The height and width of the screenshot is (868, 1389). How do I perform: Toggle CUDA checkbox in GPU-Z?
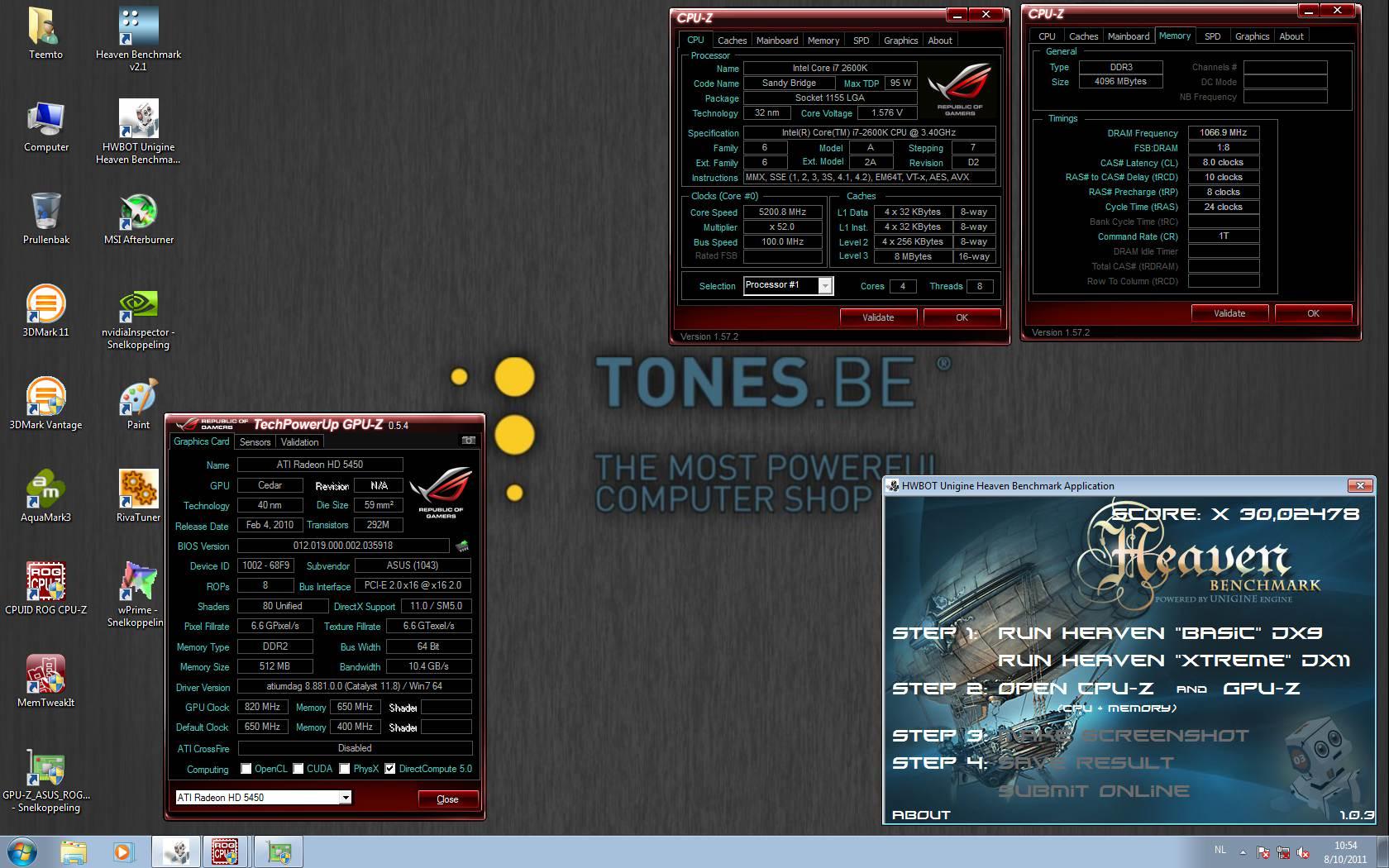pos(298,769)
